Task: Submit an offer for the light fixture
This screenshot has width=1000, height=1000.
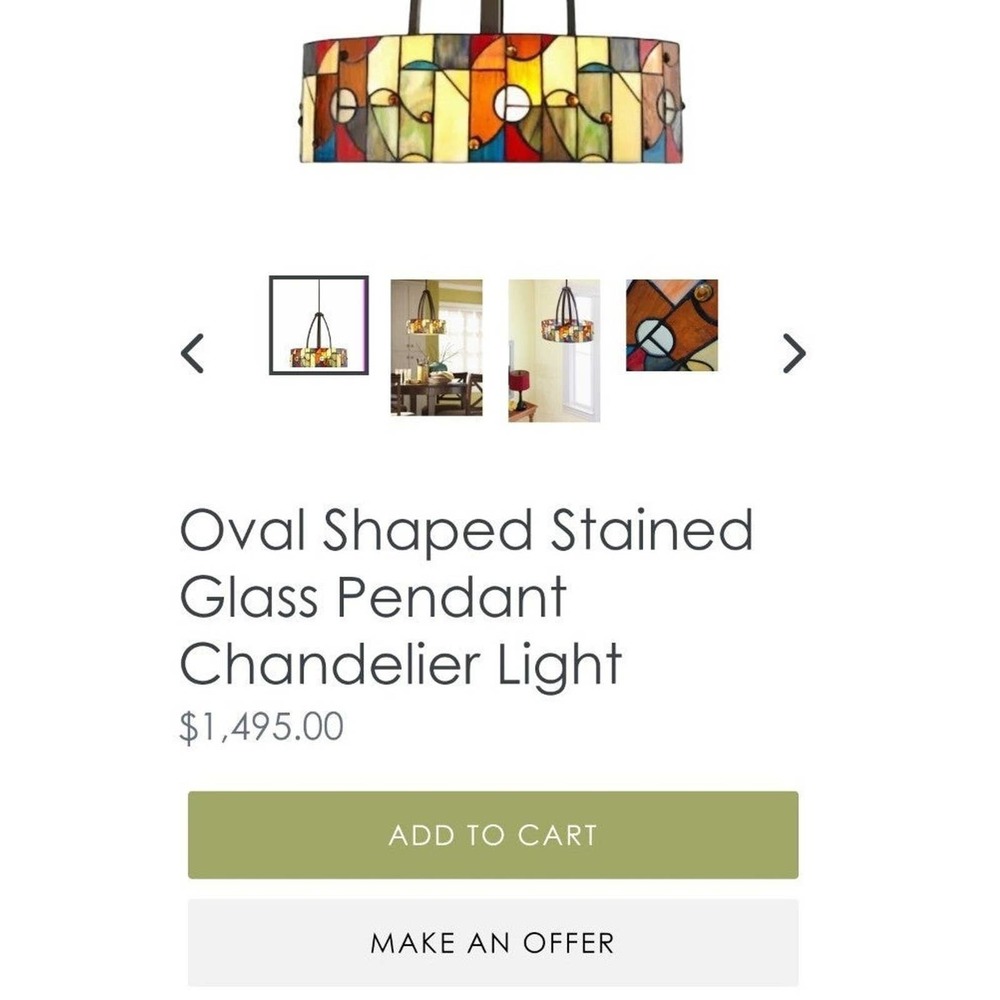Action: point(493,941)
